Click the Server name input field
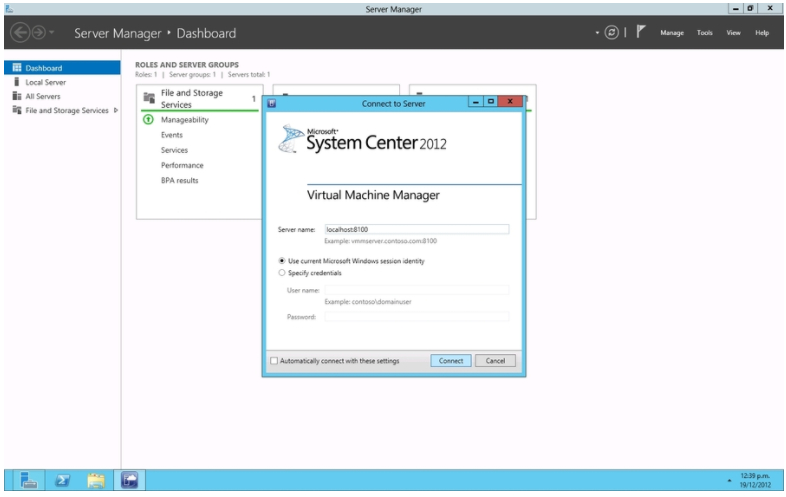The width and height of the screenshot is (786, 497). pyautogui.click(x=417, y=229)
